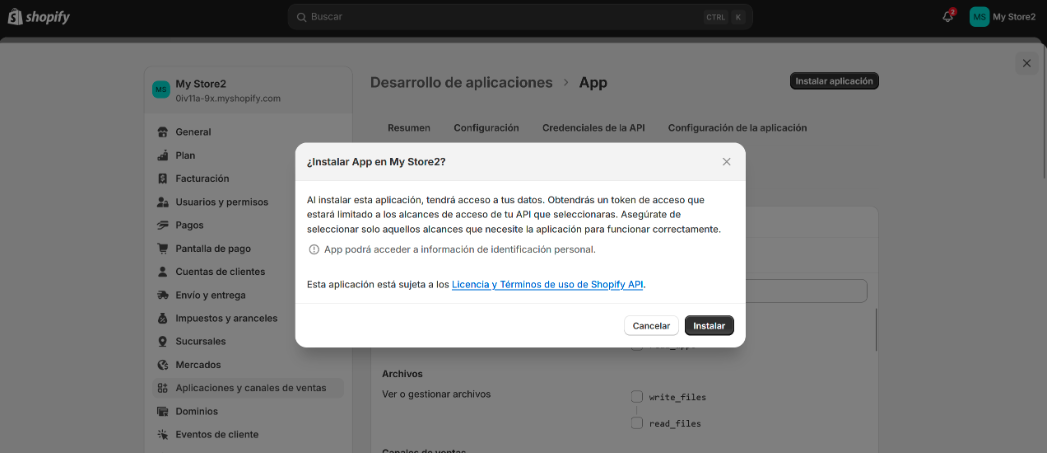Click the Envío y entrega truck icon
Image resolution: width=1049 pixels, height=453 pixels.
pos(162,295)
